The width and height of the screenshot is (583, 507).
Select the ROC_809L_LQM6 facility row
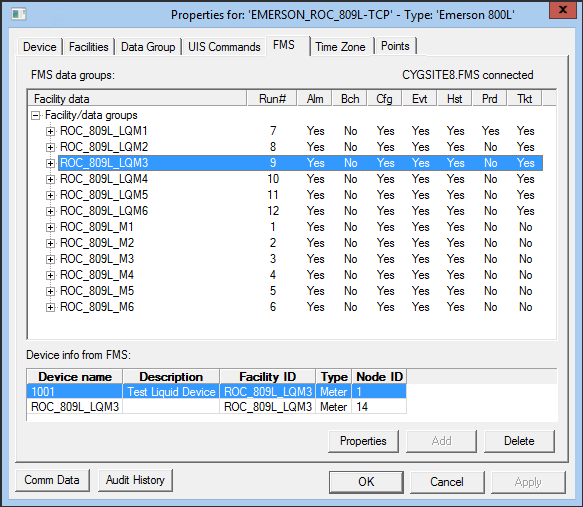tap(300, 211)
